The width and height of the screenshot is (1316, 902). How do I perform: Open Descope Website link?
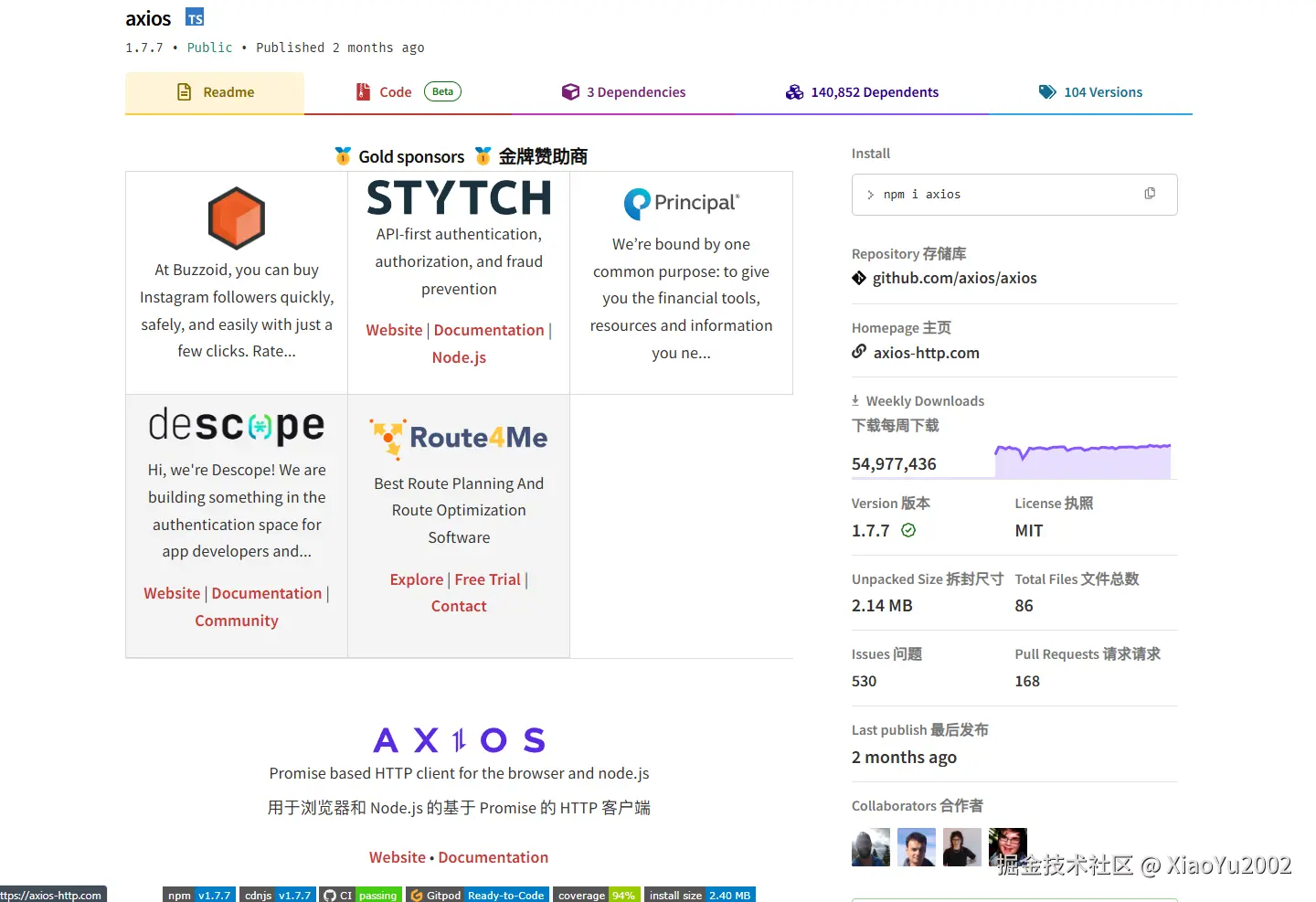coord(172,593)
